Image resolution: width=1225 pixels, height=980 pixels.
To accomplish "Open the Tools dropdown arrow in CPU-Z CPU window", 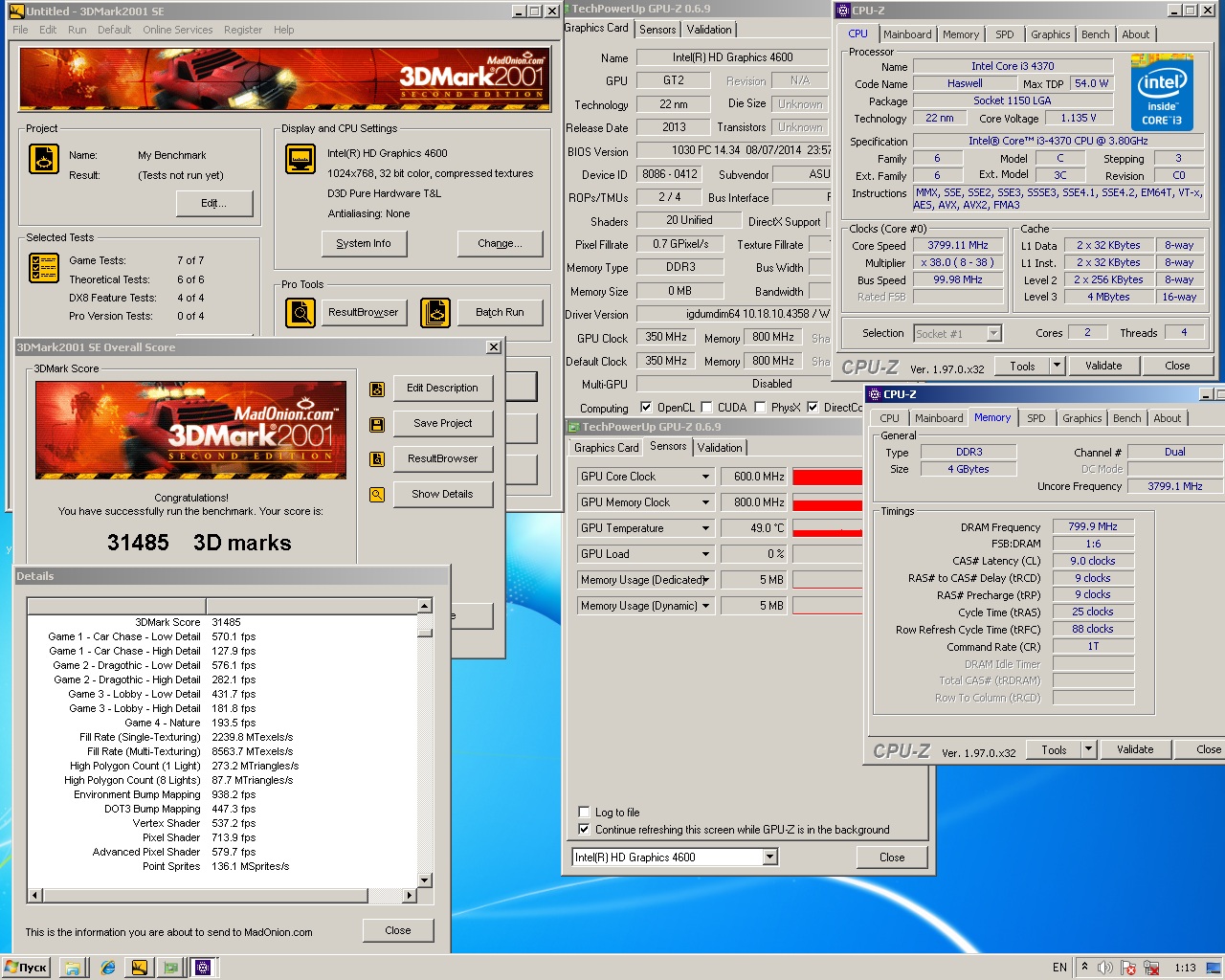I will (x=1057, y=366).
